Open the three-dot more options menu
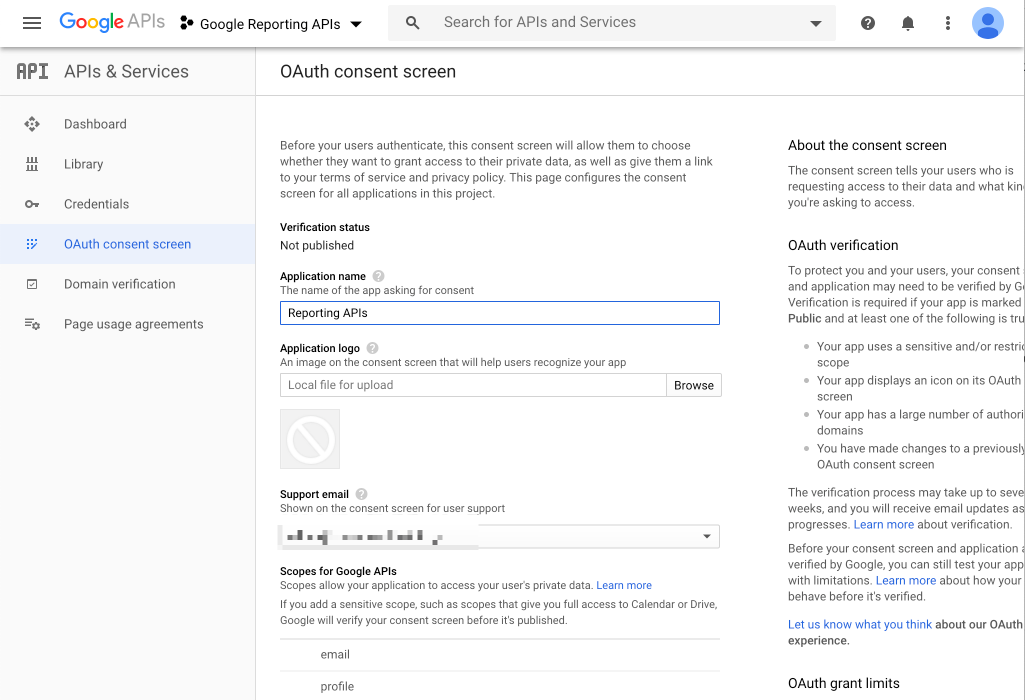Viewport: 1025px width, 700px height. (x=947, y=24)
